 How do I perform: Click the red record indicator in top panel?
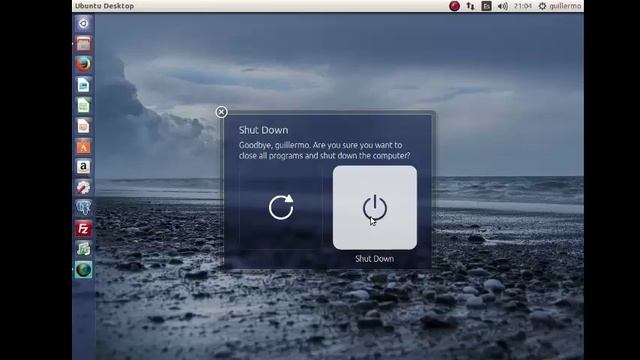(454, 6)
